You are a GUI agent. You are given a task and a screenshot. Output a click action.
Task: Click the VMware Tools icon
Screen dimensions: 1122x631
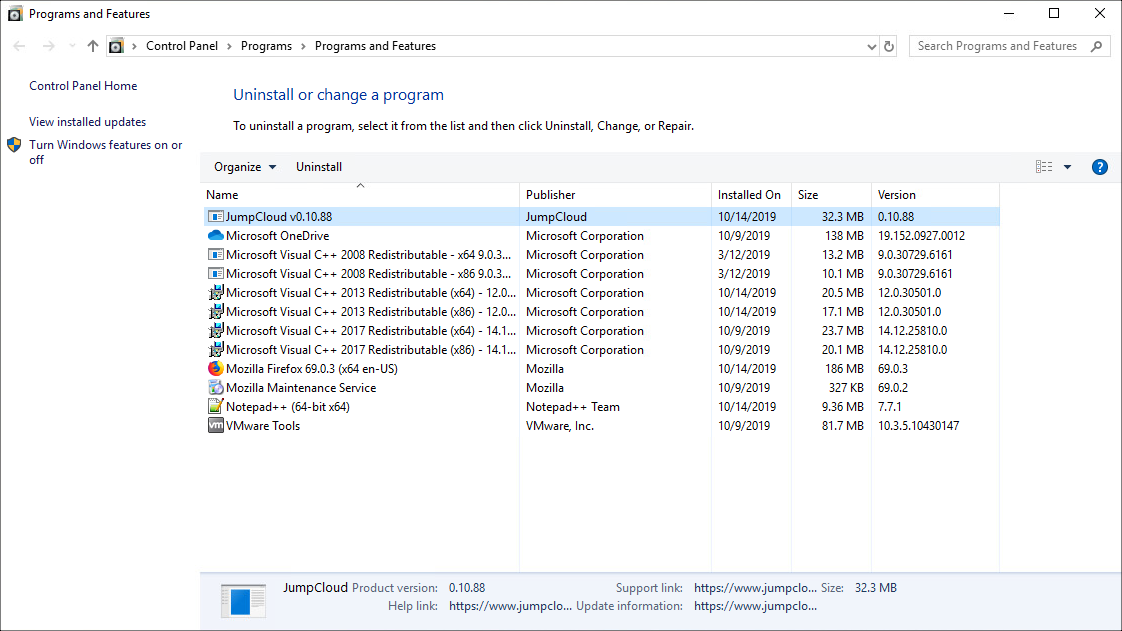point(215,425)
